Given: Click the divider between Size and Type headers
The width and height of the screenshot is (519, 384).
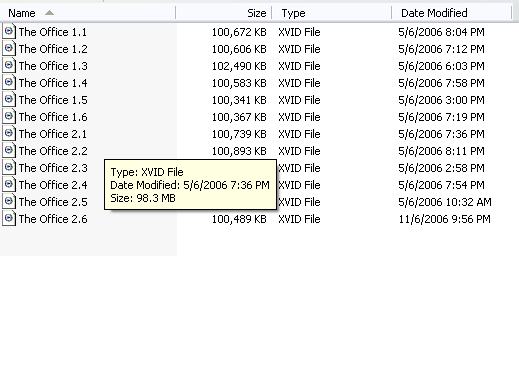Looking at the screenshot, I should point(272,13).
